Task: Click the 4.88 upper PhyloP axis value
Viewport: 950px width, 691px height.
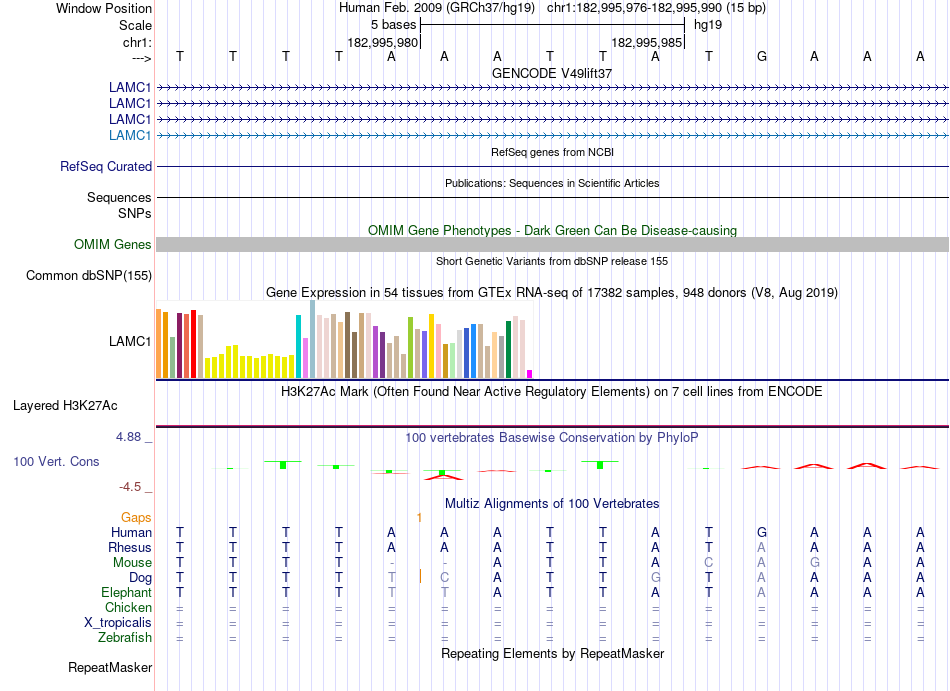Action: pos(128,437)
